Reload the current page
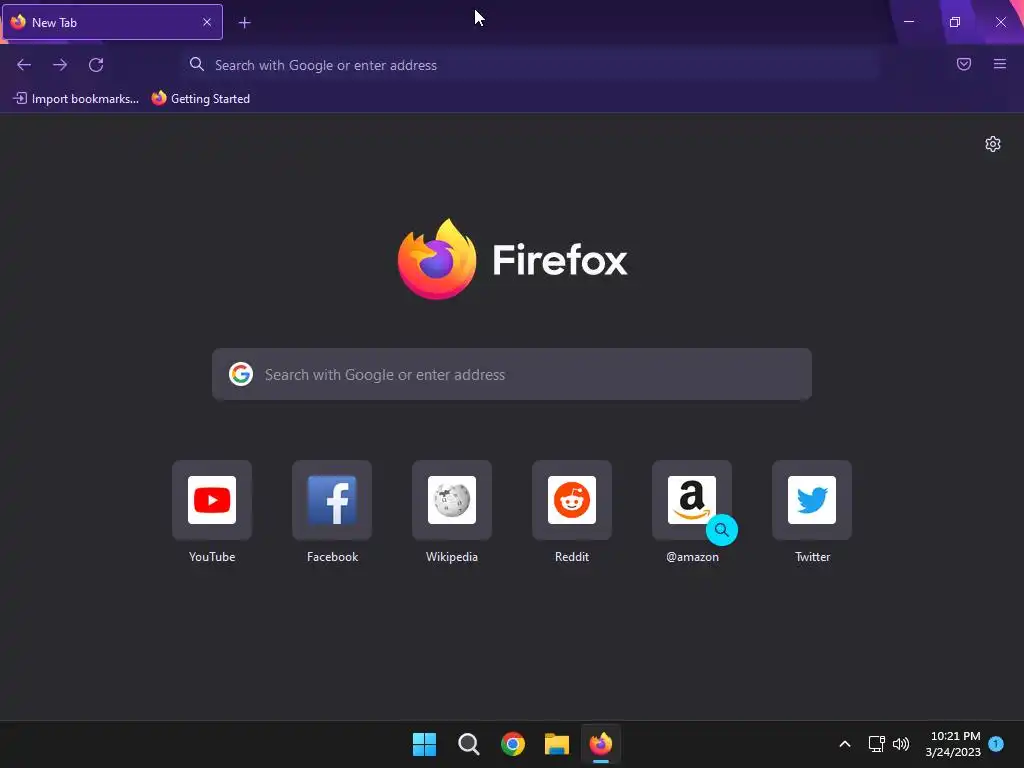The height and width of the screenshot is (768, 1024). [x=96, y=65]
